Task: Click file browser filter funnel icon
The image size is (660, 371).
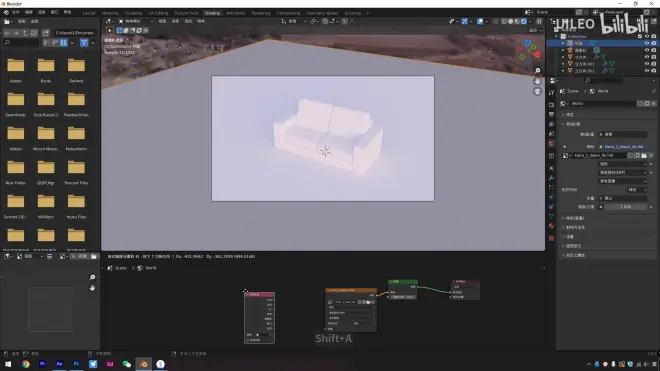Action: point(84,43)
